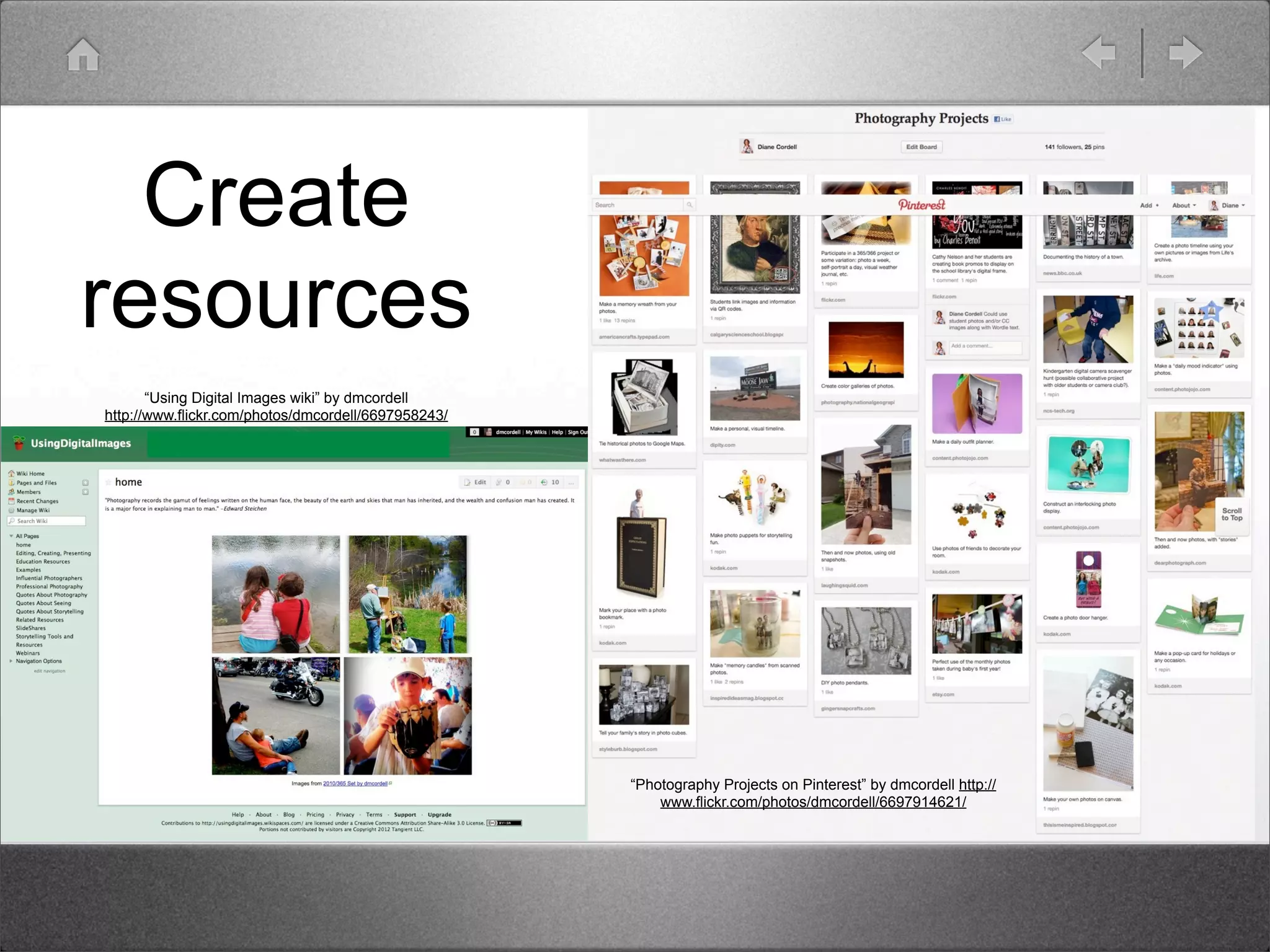Open the Diane user dropdown on Pinterest

click(x=1227, y=206)
